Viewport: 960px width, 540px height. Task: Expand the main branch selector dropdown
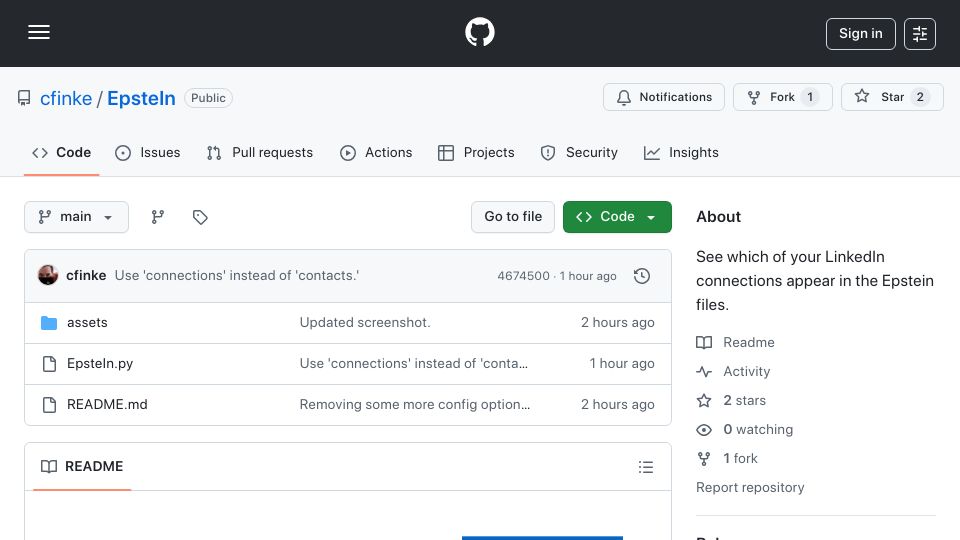[77, 217]
